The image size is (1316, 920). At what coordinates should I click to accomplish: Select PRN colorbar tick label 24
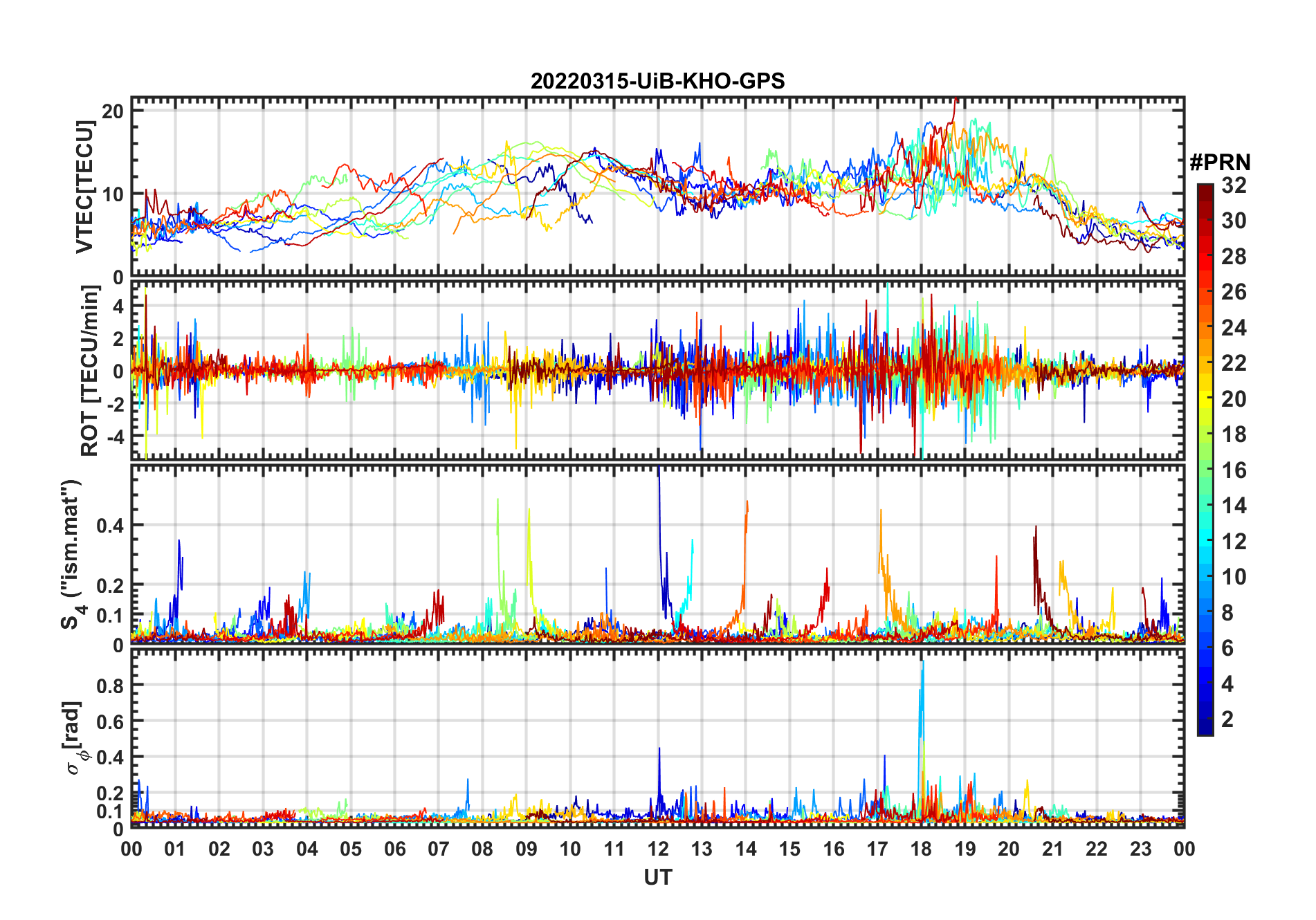tap(1234, 328)
